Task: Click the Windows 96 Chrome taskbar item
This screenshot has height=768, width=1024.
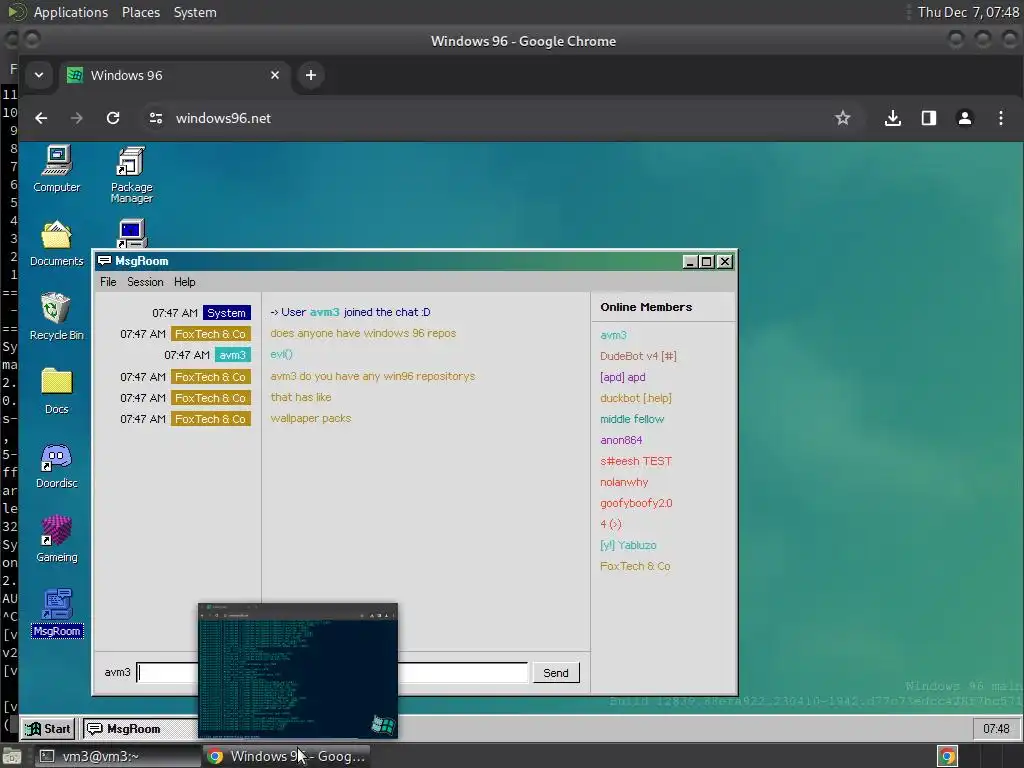Action: pyautogui.click(x=287, y=756)
